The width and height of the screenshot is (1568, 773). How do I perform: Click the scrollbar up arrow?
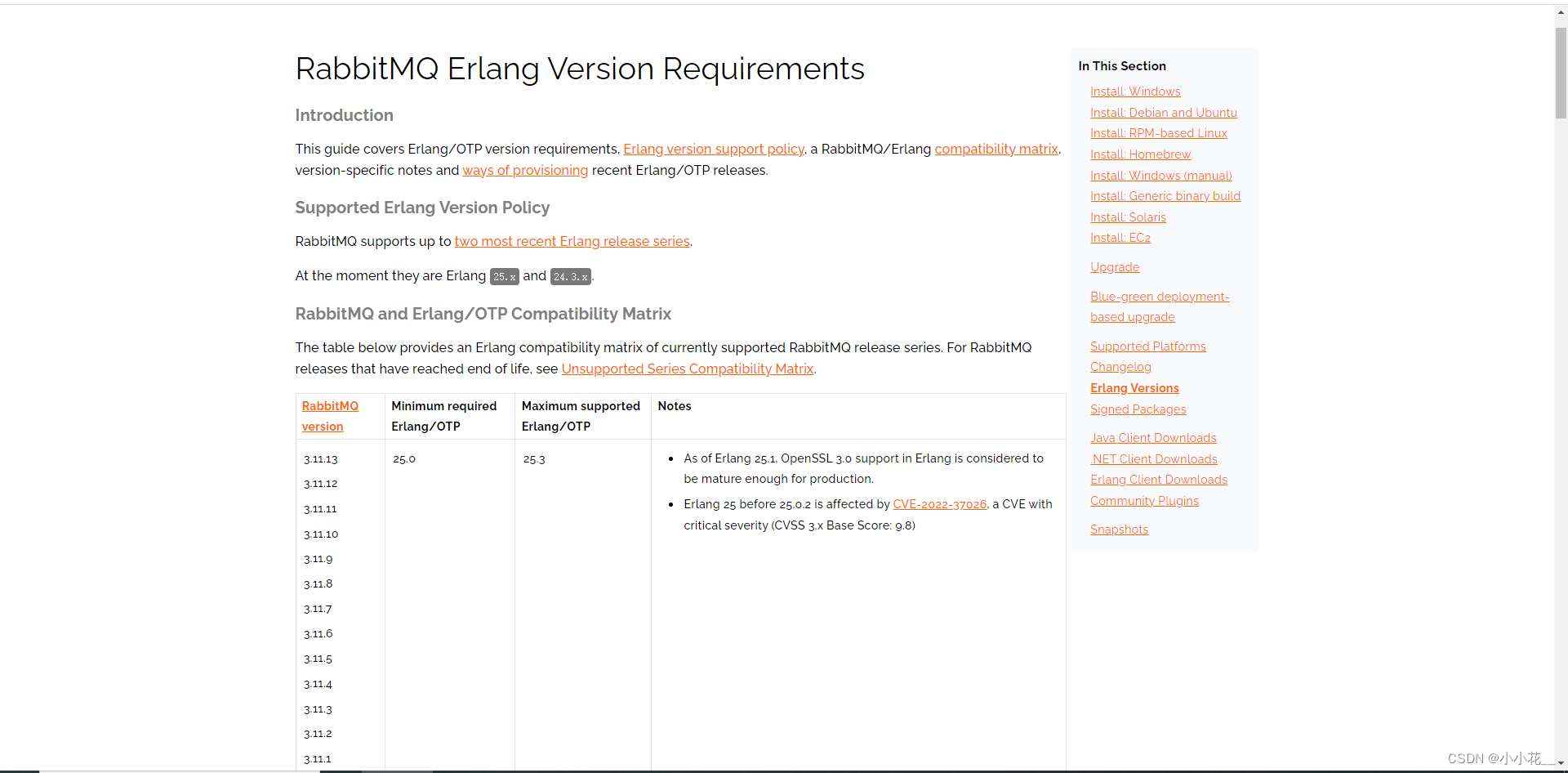1561,13
